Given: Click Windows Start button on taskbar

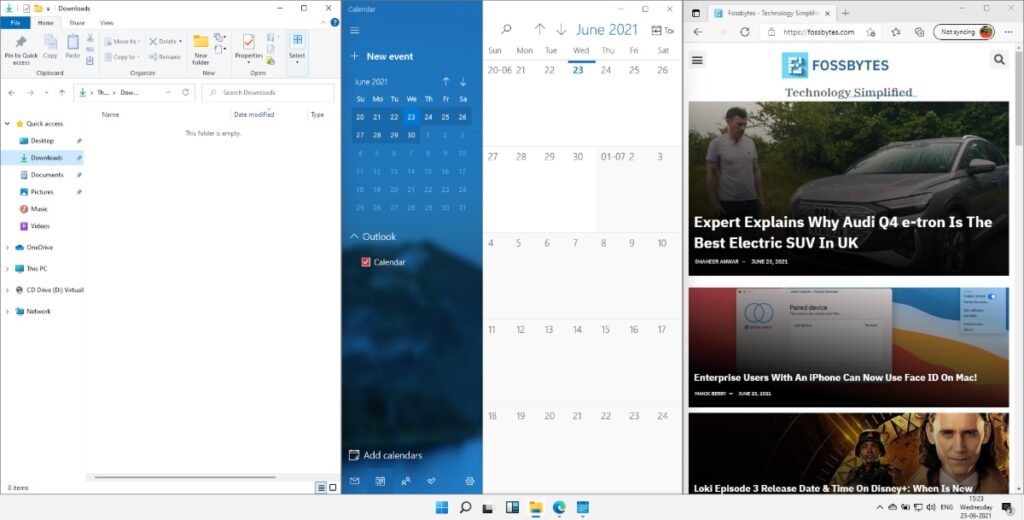Looking at the screenshot, I should coord(442,508).
